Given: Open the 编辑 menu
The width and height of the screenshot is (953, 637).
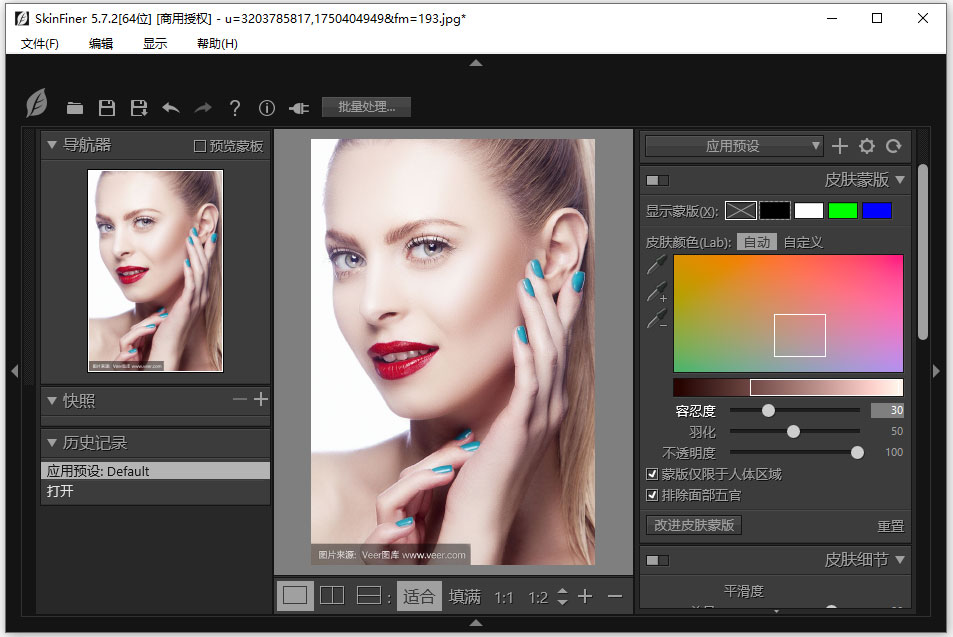Looking at the screenshot, I should tap(101, 44).
